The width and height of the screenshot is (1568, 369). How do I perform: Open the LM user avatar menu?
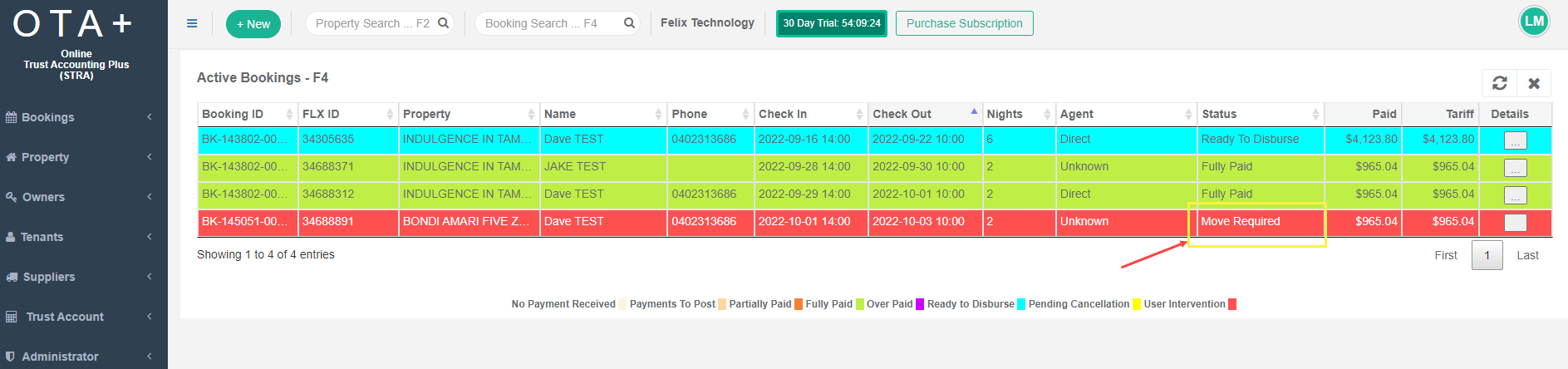pyautogui.click(x=1534, y=22)
